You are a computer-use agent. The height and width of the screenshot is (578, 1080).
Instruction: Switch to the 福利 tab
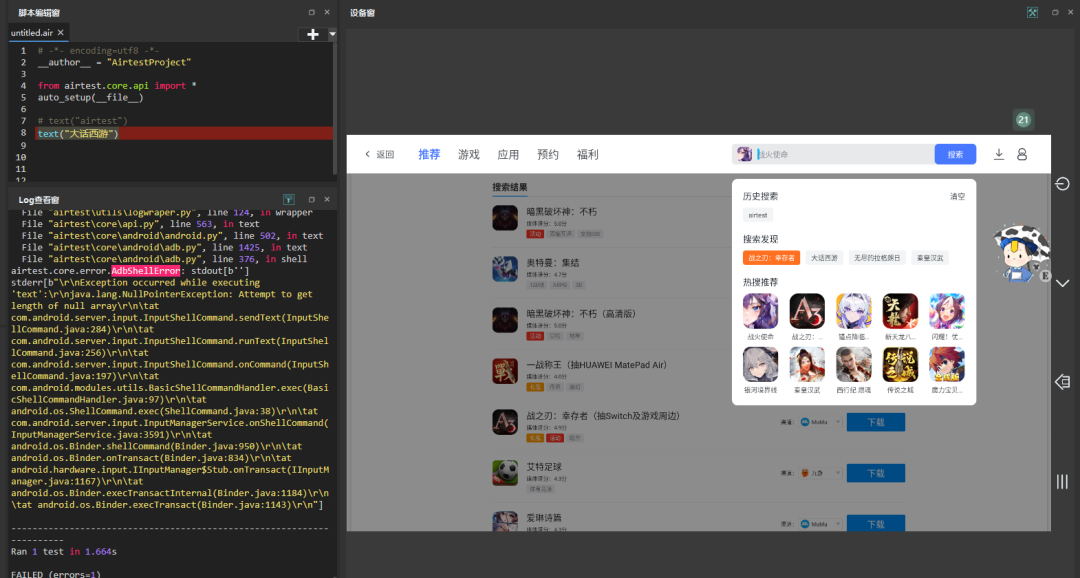click(x=588, y=154)
